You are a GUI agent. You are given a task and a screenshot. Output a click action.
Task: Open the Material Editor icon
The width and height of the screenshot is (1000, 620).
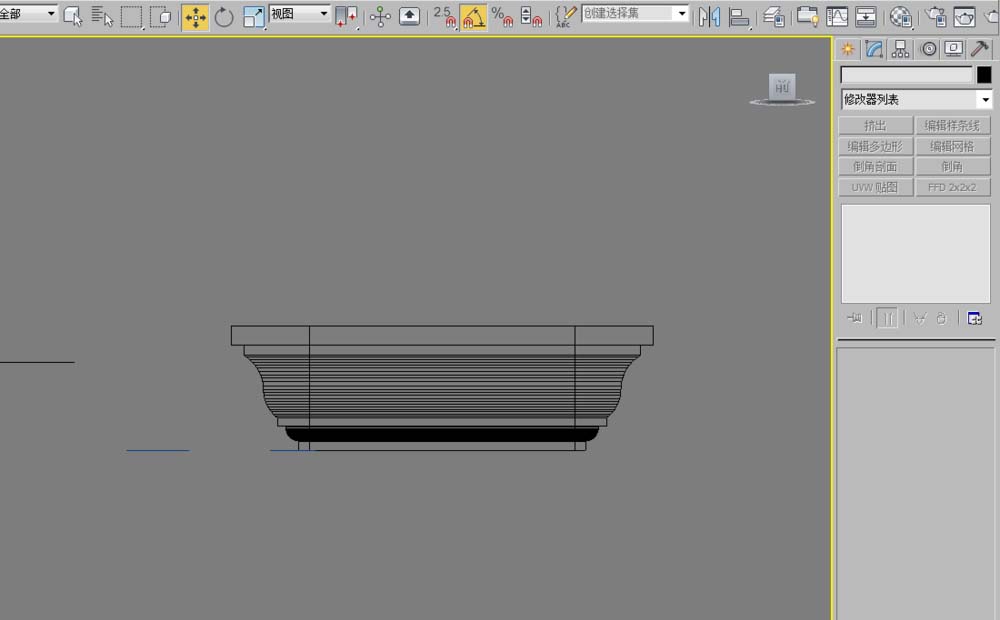click(901, 17)
